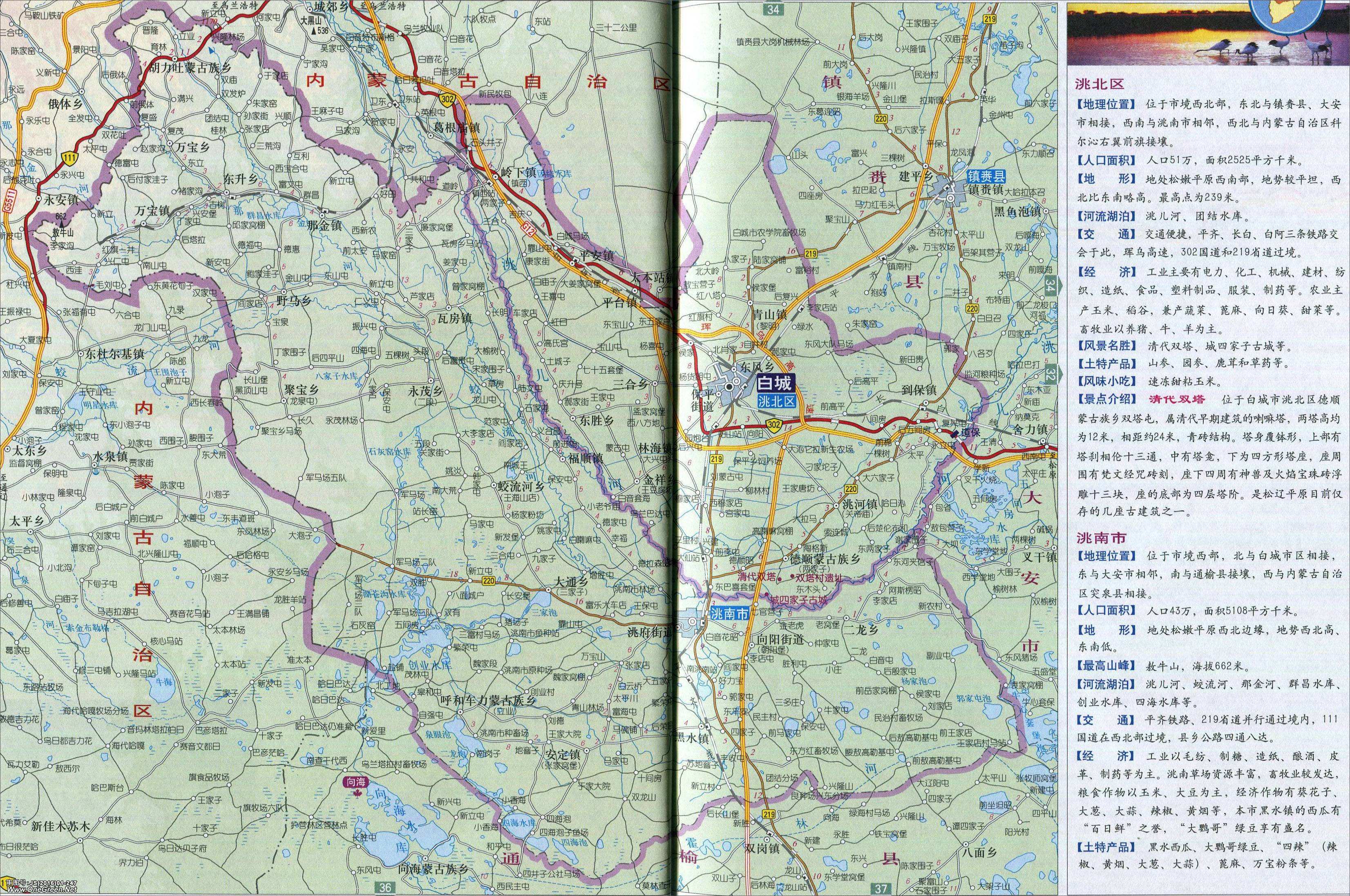This screenshot has height=896, width=1350.
Task: Select the page 36 tab at the bottom edge
Action: (385, 887)
